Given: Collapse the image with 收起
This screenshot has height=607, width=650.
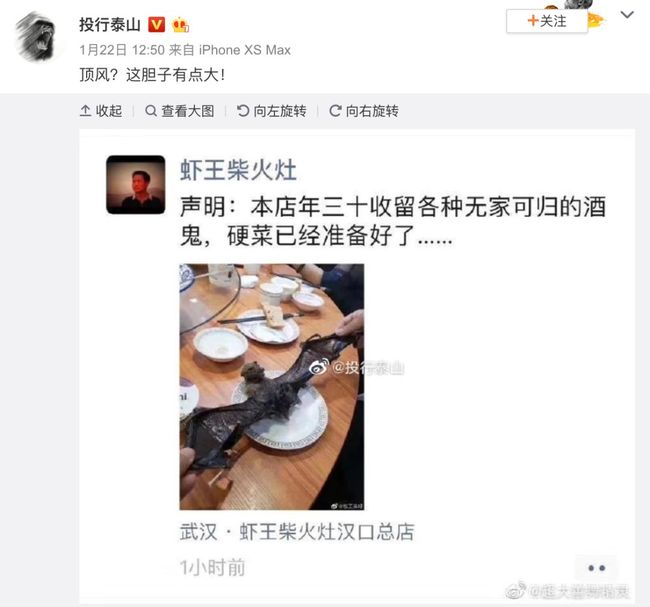Looking at the screenshot, I should coord(101,111).
